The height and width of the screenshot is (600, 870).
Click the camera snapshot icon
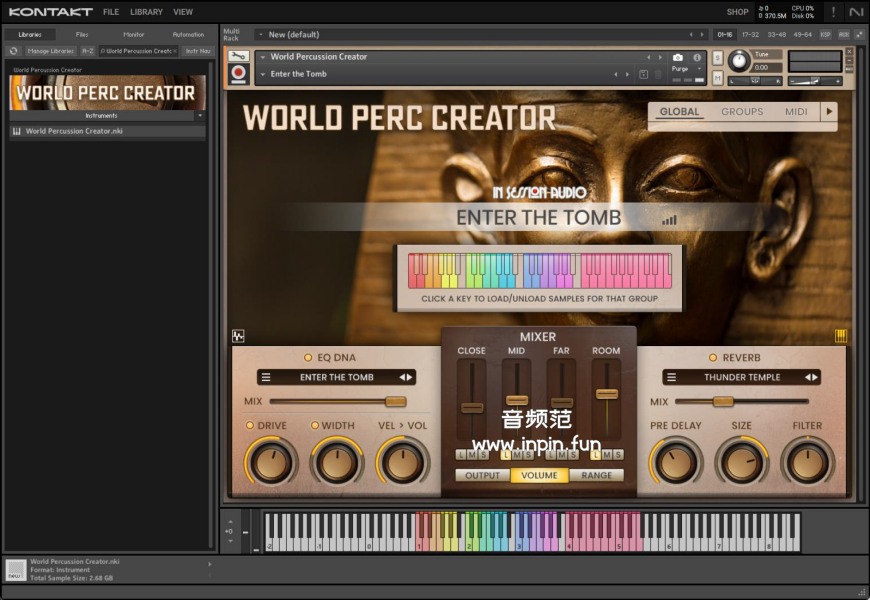(x=678, y=58)
